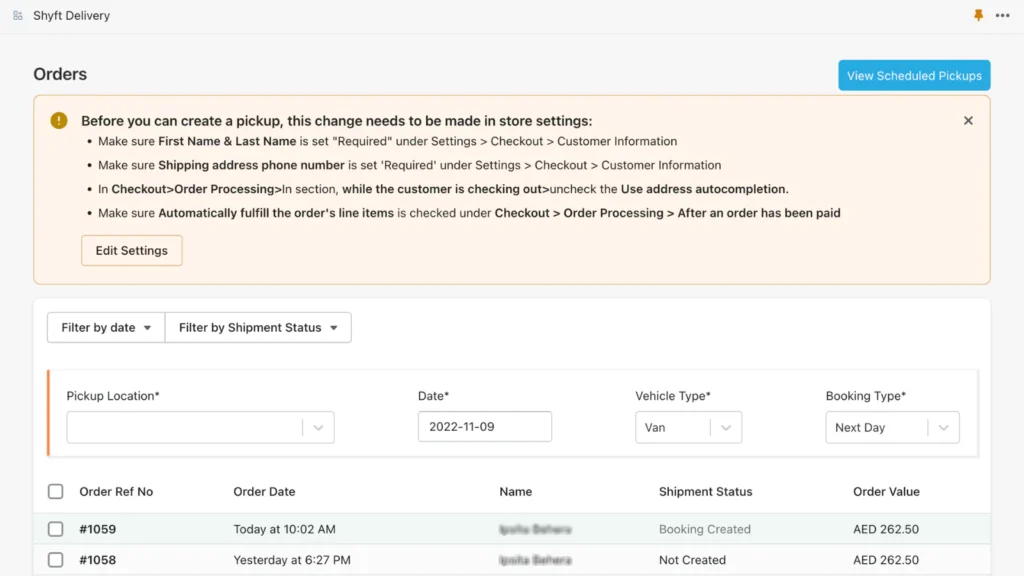This screenshot has height=576, width=1024.
Task: Click the AED 262.50 value for order #1058
Action: (886, 560)
